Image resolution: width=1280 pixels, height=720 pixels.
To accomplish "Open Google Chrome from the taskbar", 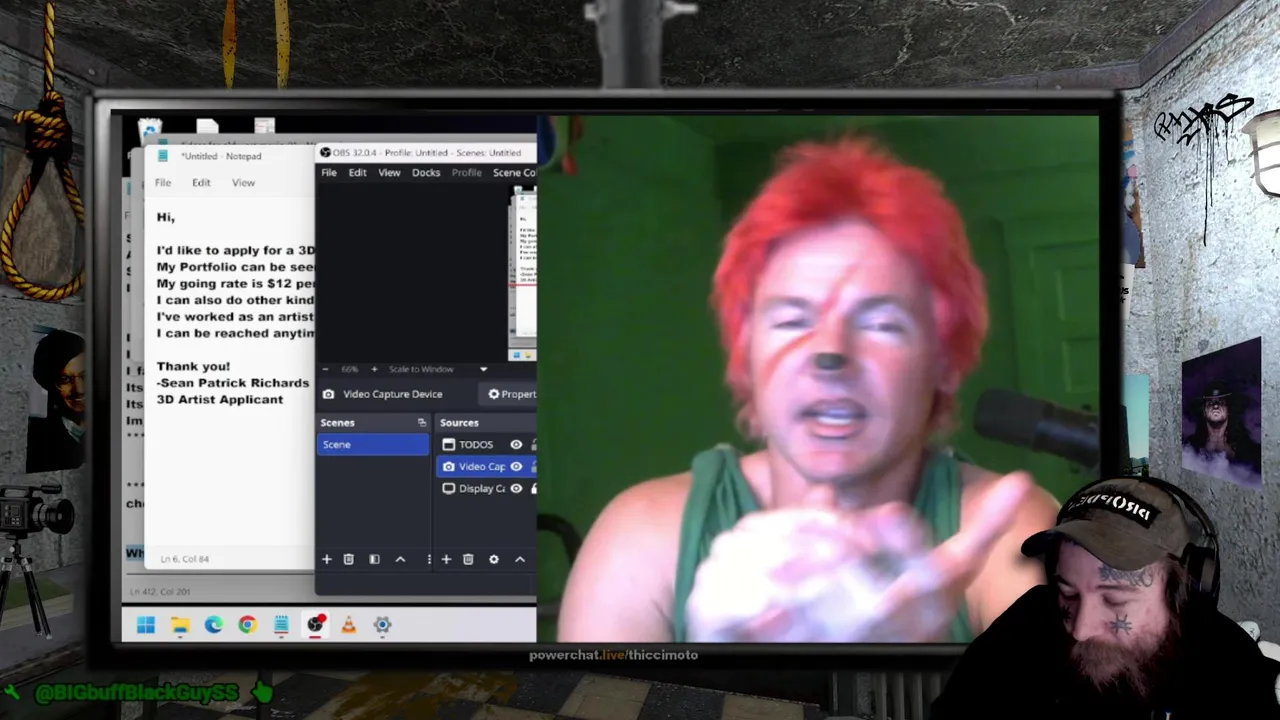I will (247, 625).
